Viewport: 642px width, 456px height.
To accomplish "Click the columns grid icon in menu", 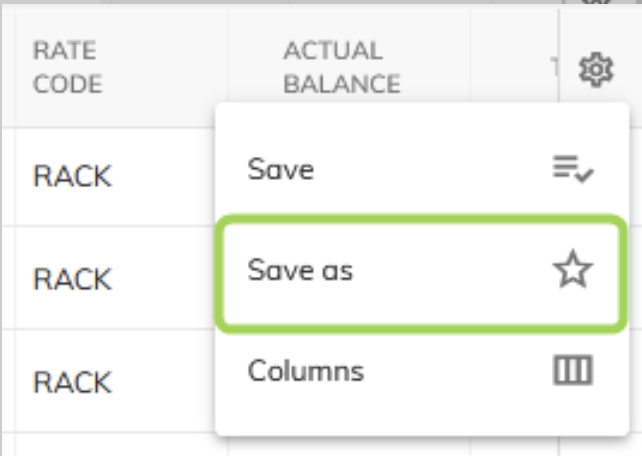I will [x=573, y=372].
